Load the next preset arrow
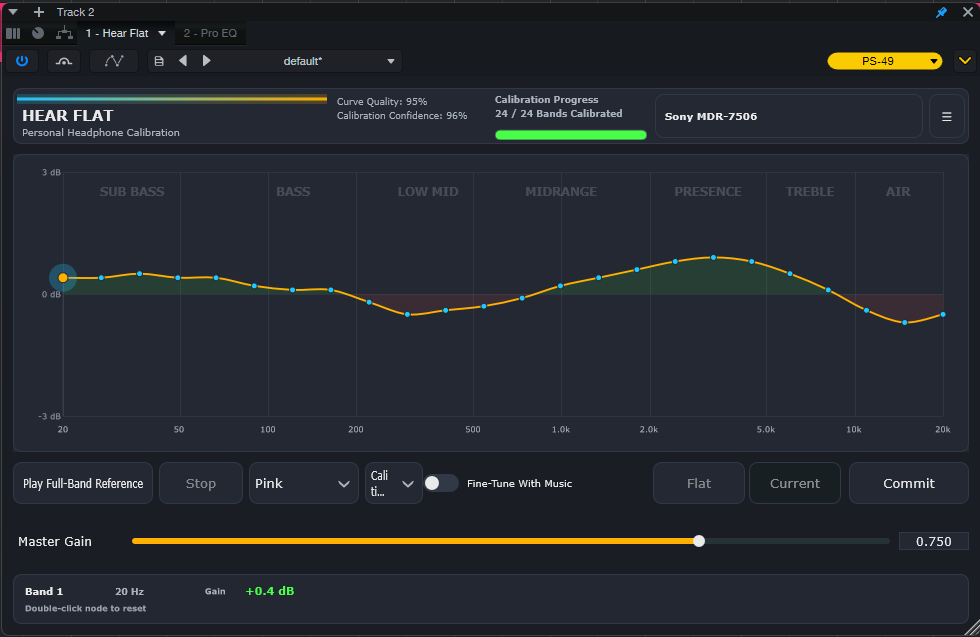980x637 pixels. (x=206, y=61)
